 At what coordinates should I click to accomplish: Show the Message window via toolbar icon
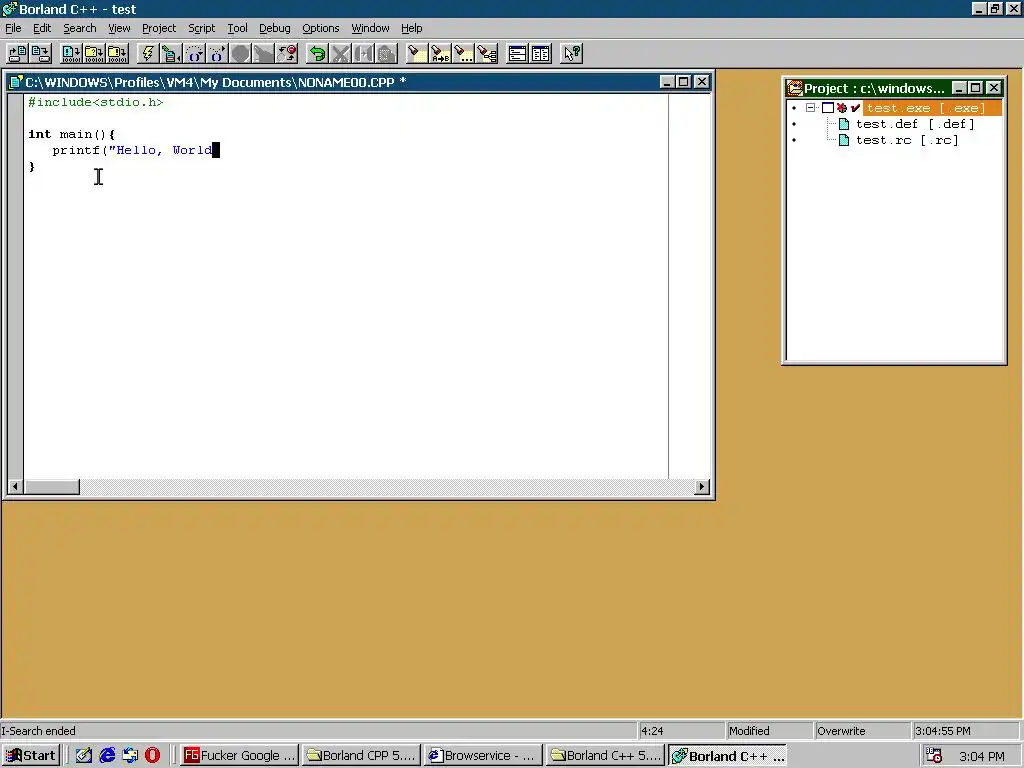pyautogui.click(x=541, y=54)
